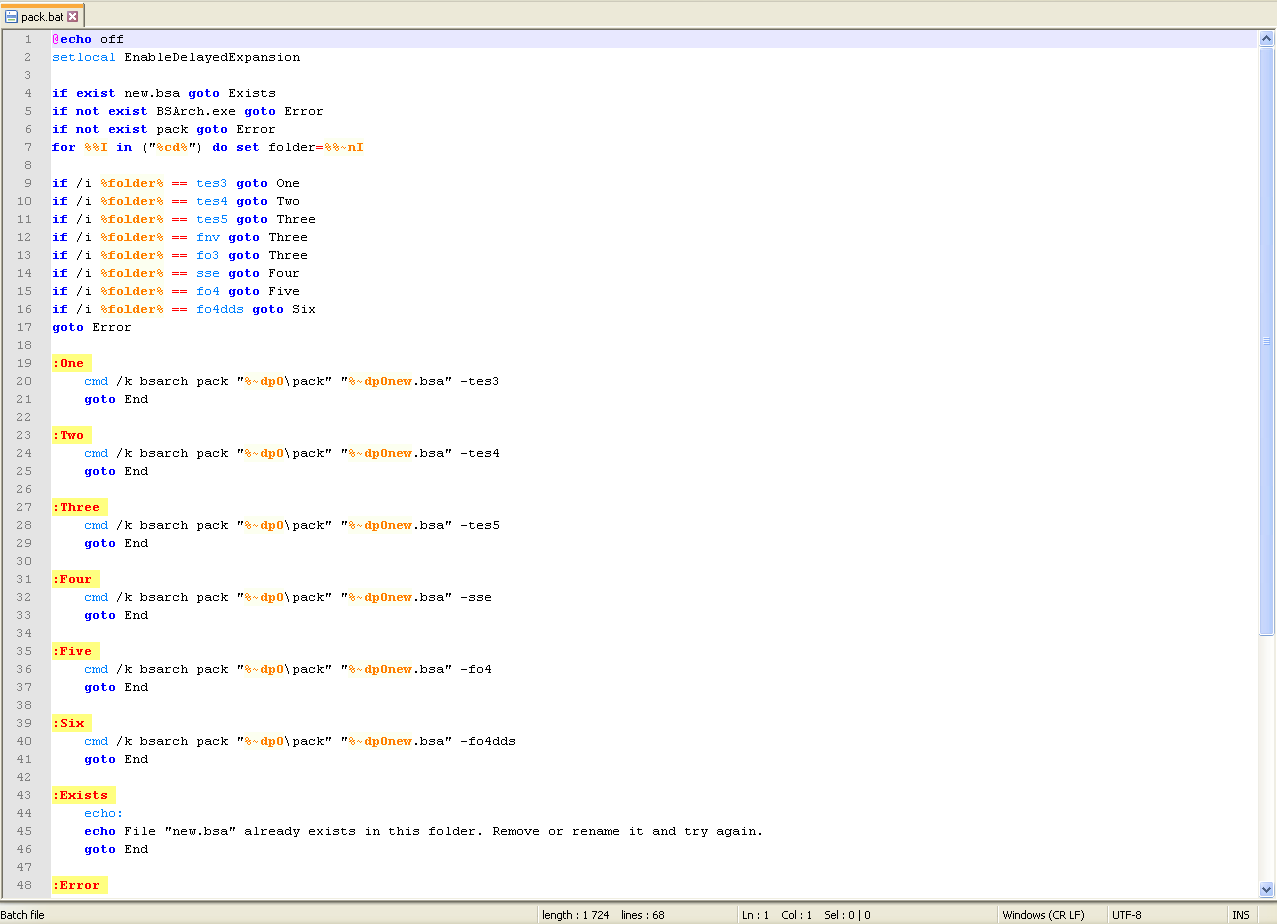
Task: Click the vertical scrollbar thumb
Action: pyautogui.click(x=1266, y=340)
